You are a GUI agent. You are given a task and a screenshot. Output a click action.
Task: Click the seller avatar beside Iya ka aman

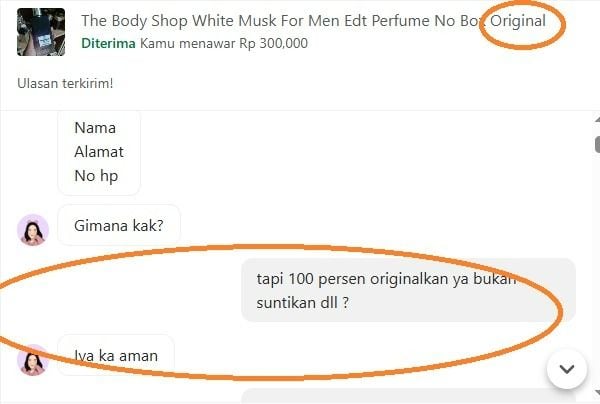click(33, 360)
